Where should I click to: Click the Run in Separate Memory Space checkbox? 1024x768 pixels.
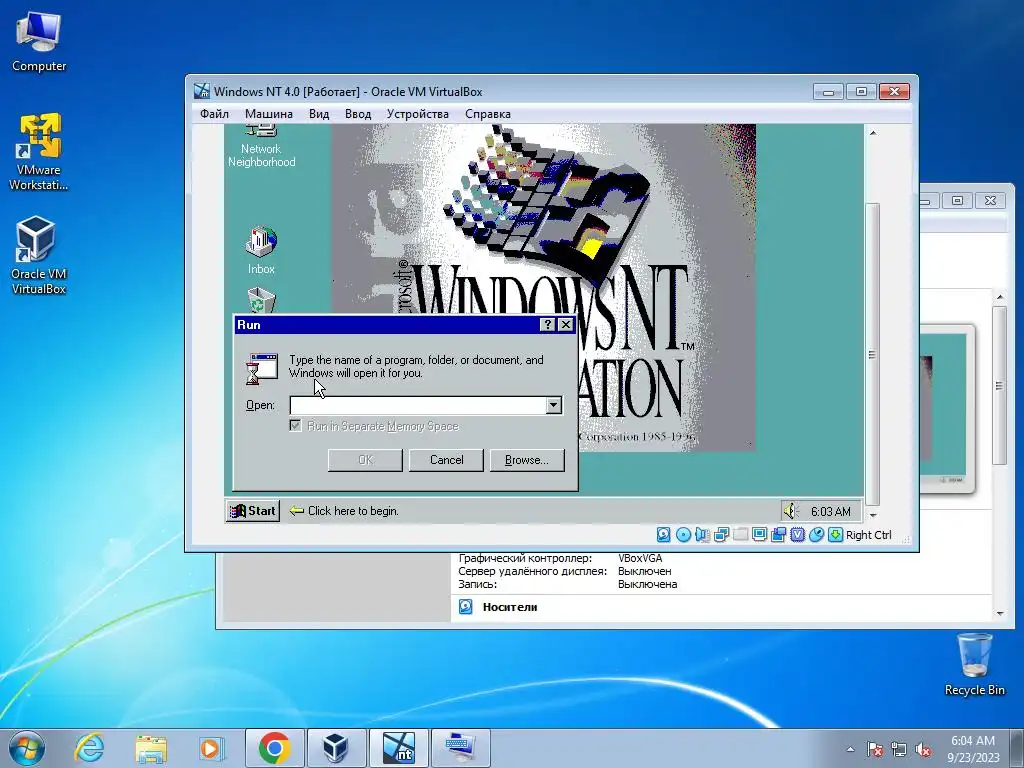[295, 426]
